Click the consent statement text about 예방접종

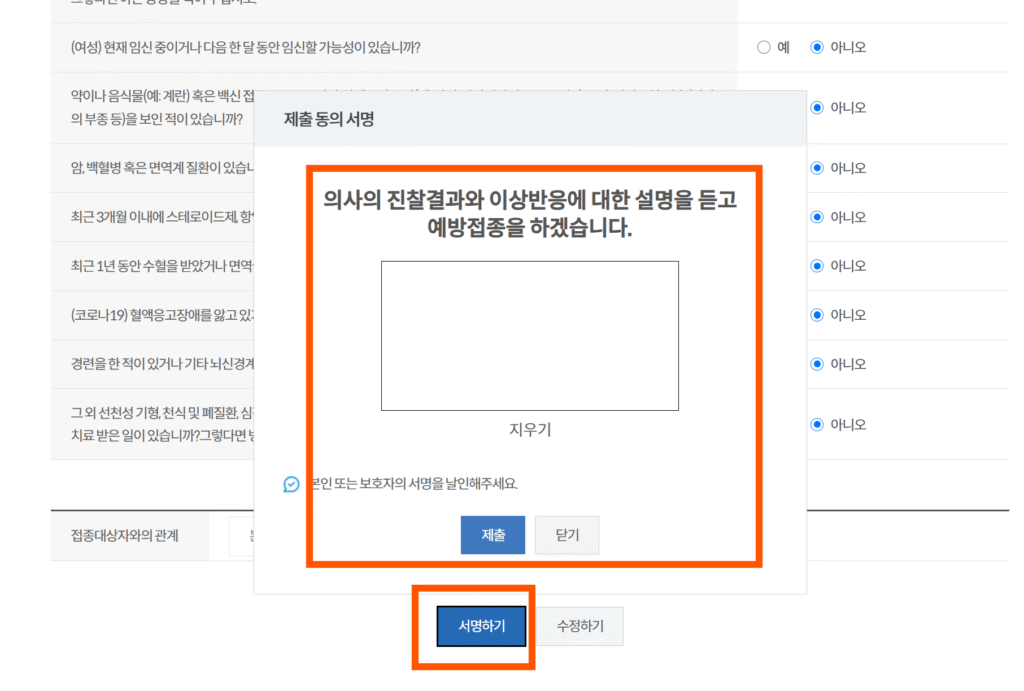[529, 214]
